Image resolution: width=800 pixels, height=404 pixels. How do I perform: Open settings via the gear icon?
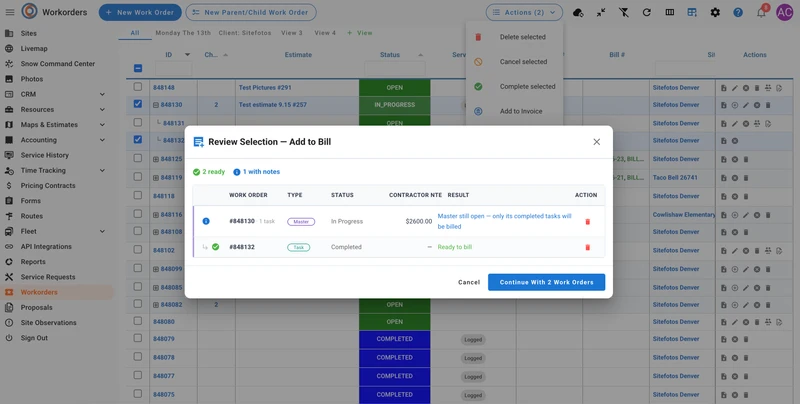pos(715,12)
